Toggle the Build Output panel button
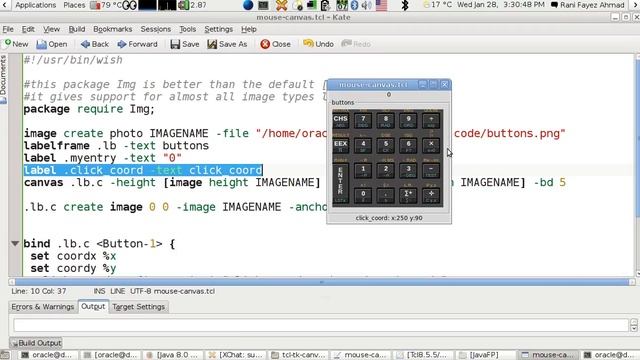This screenshot has height=360, width=640. (x=36, y=343)
